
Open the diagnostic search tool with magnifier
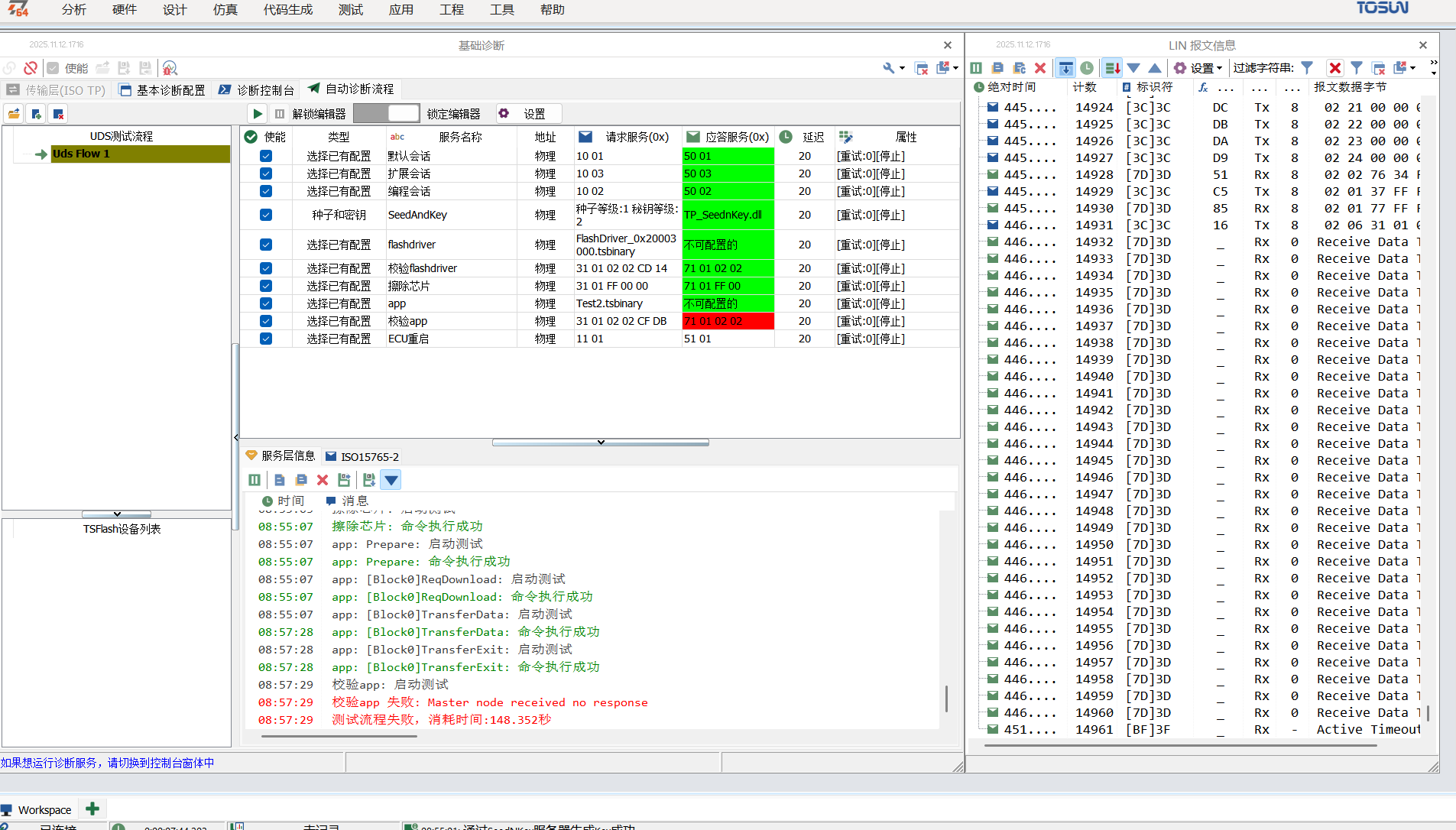point(169,68)
